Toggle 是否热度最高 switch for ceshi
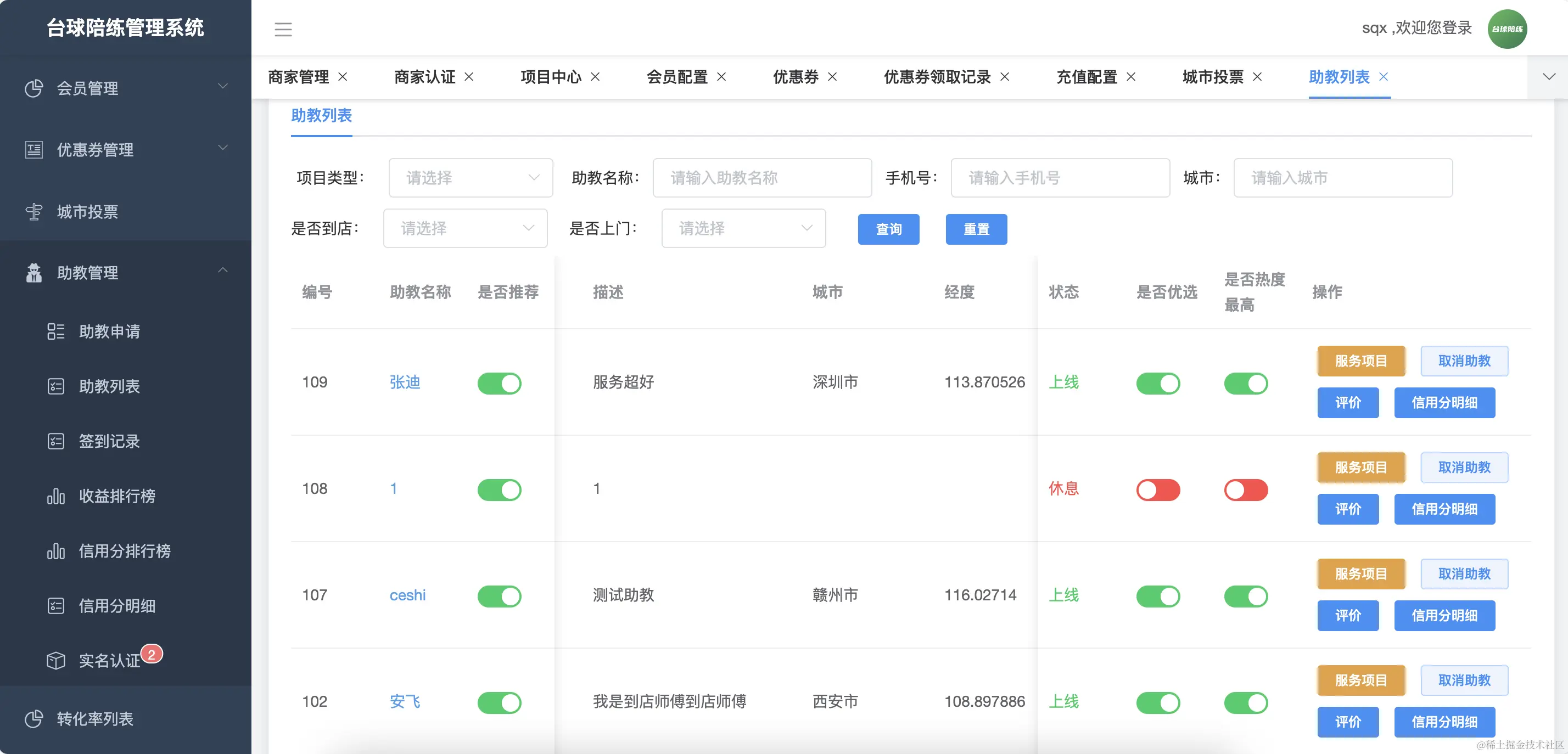This screenshot has height=754, width=1568. click(1245, 597)
